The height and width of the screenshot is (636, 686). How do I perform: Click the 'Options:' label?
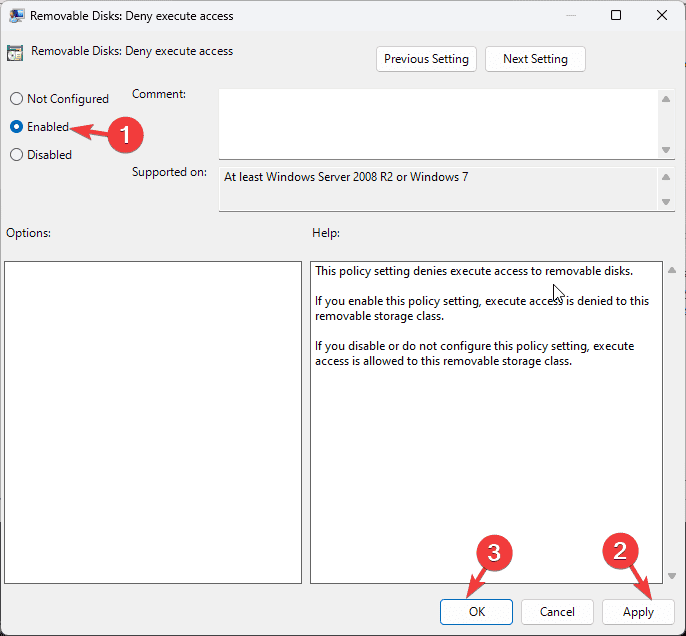(28, 233)
